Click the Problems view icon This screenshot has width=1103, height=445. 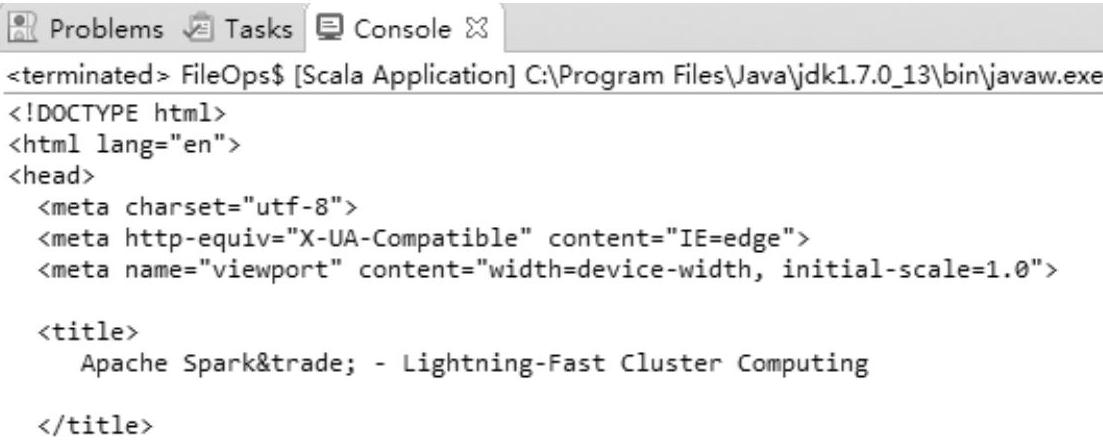[23, 29]
